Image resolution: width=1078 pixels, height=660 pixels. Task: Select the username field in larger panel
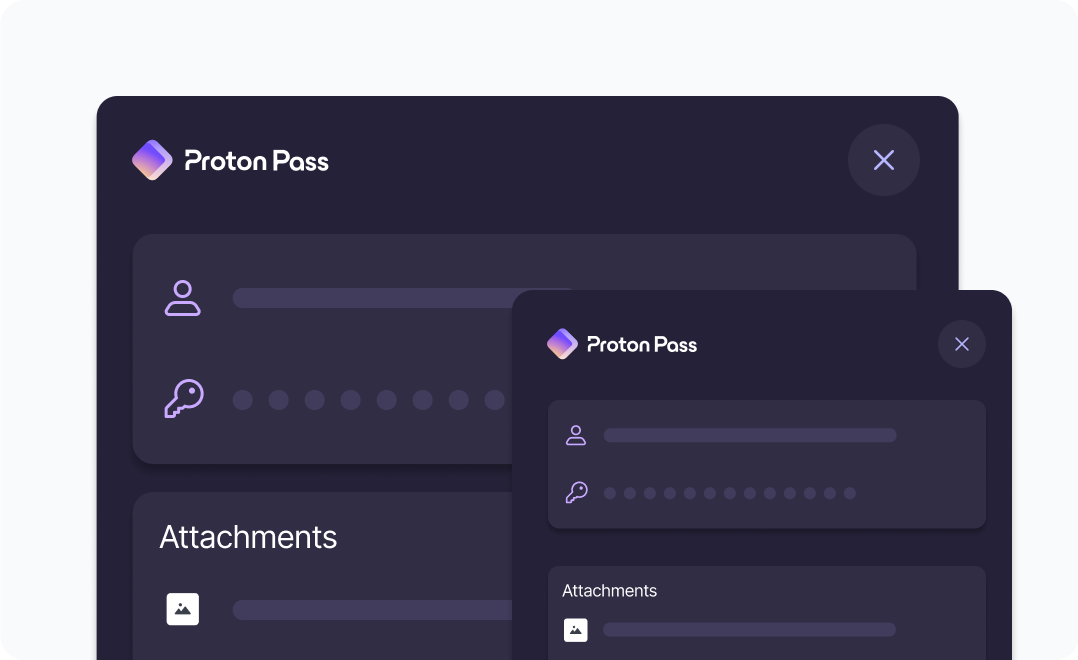[x=372, y=298]
